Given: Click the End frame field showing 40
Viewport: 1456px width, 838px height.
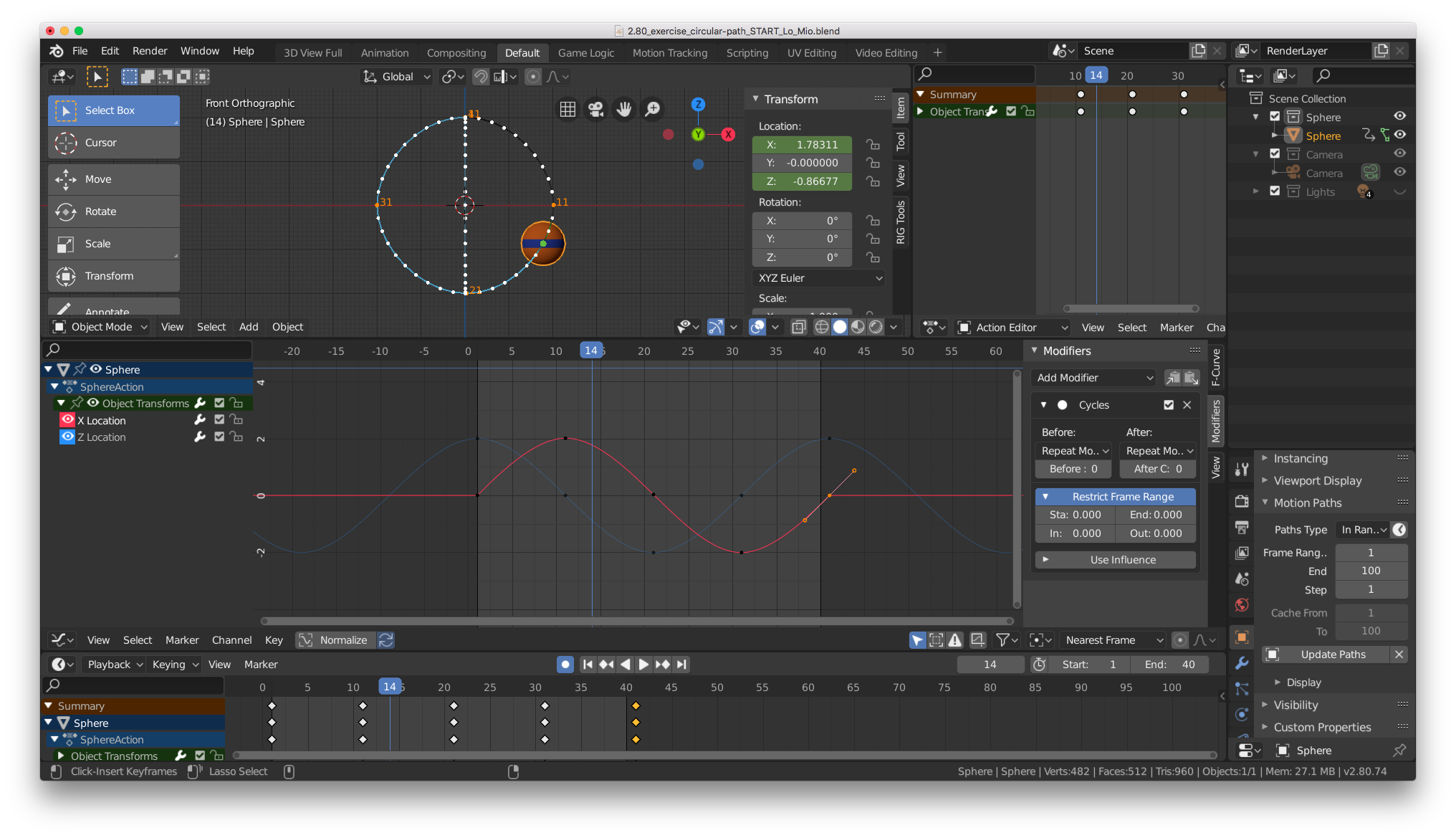Looking at the screenshot, I should 1169,665.
